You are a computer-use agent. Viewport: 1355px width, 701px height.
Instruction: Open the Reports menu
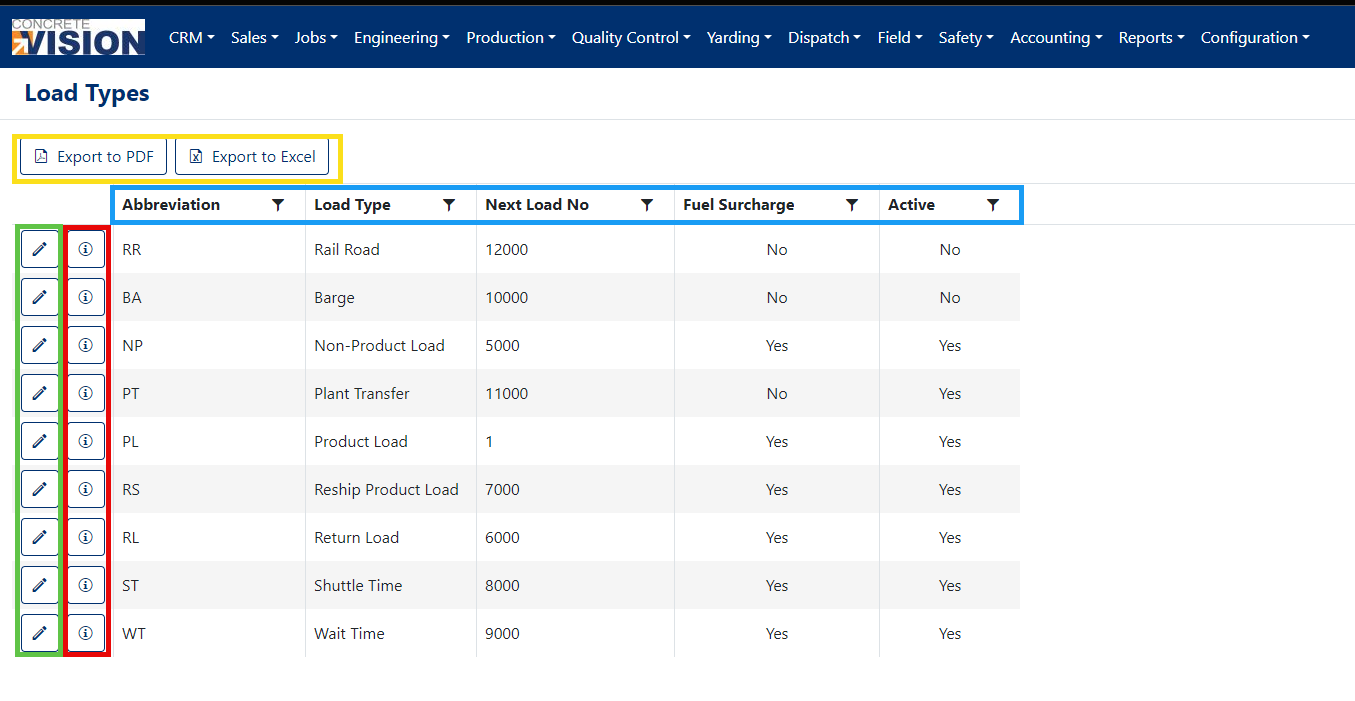pyautogui.click(x=1151, y=38)
